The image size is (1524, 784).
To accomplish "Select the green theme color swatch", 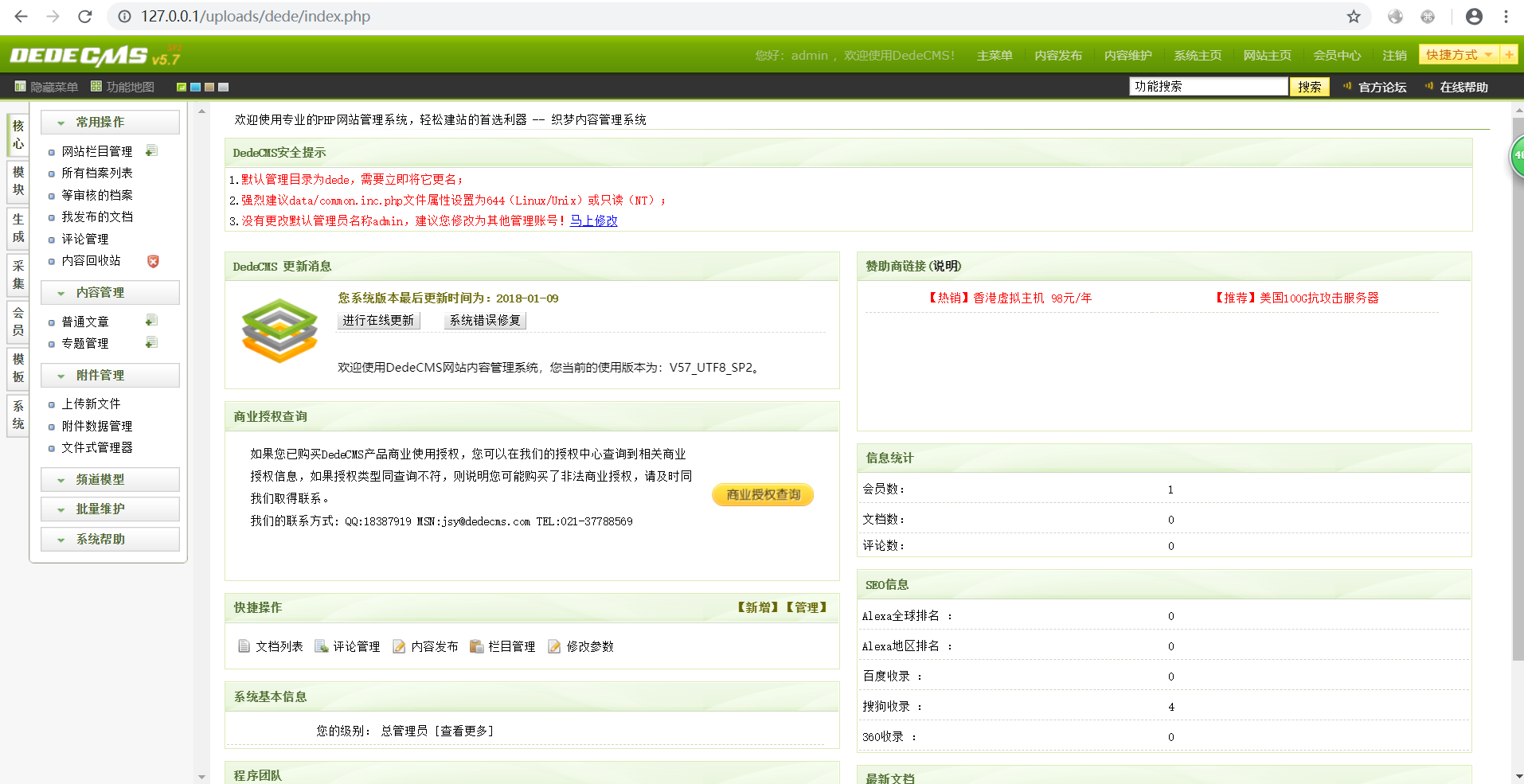I will [182, 87].
